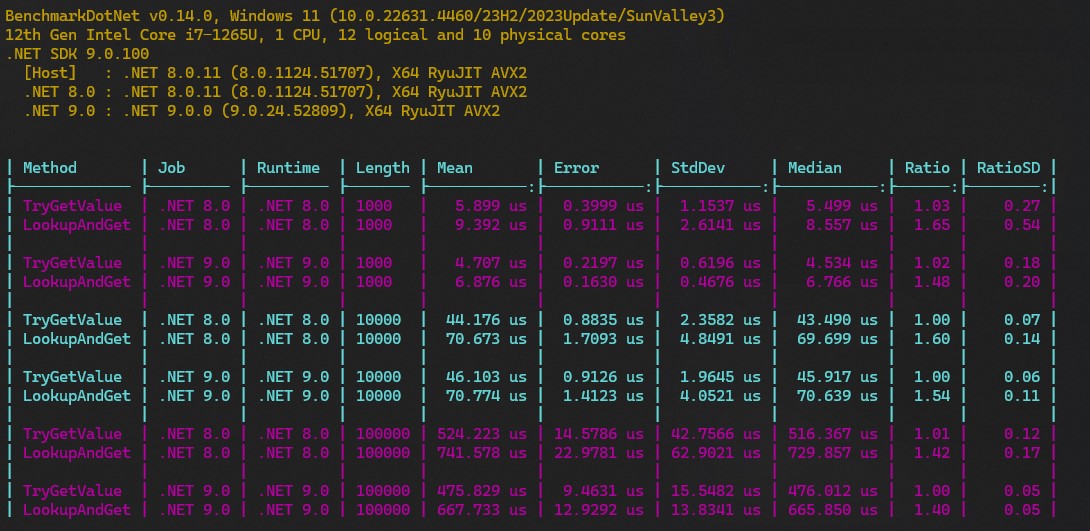Click ratio value 1.40
The height and width of the screenshot is (531, 1090).
932,509
